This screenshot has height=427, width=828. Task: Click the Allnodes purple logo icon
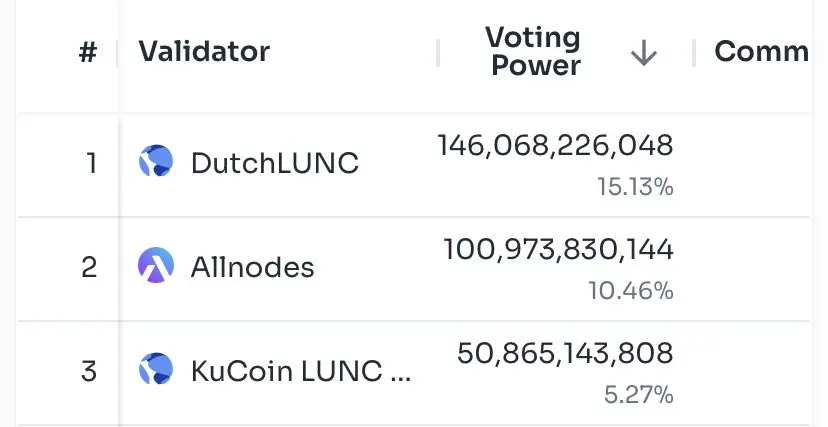click(x=156, y=265)
